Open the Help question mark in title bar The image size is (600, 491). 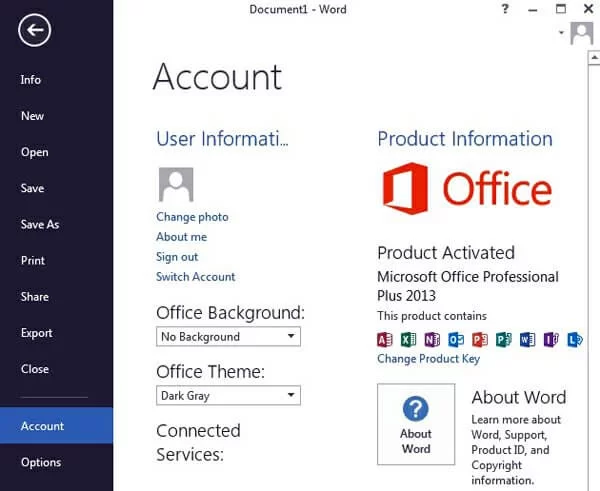click(x=505, y=9)
